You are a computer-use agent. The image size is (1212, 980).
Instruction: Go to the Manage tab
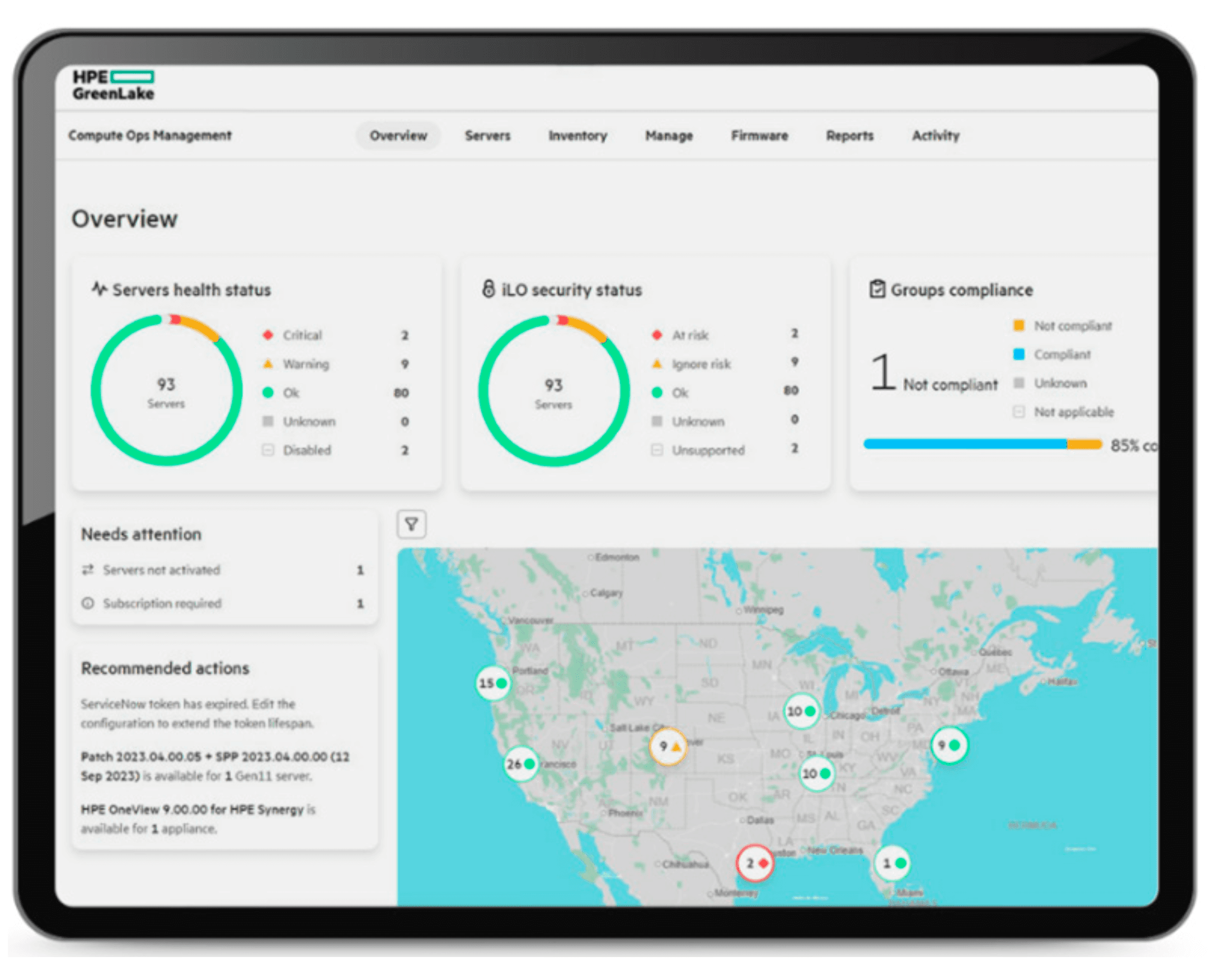click(669, 135)
